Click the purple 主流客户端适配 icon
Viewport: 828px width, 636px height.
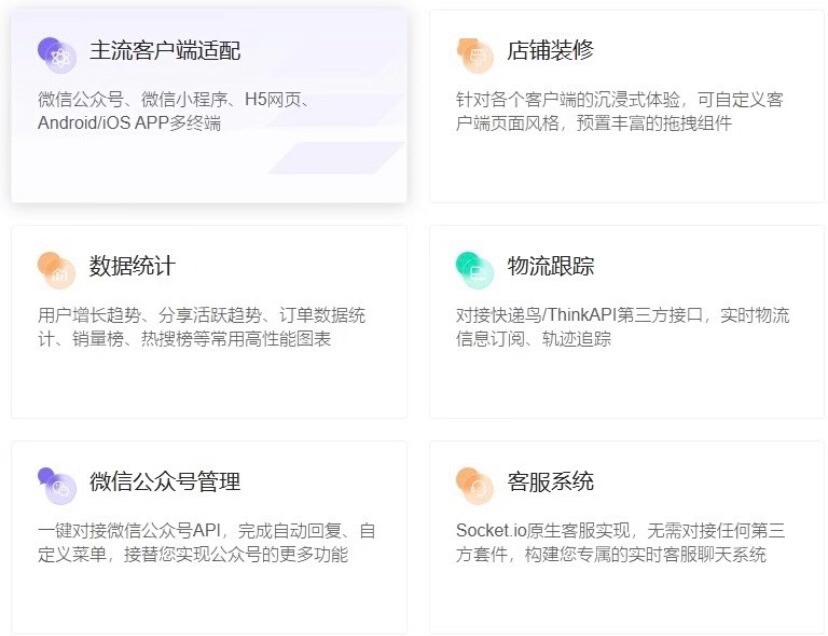(57, 54)
